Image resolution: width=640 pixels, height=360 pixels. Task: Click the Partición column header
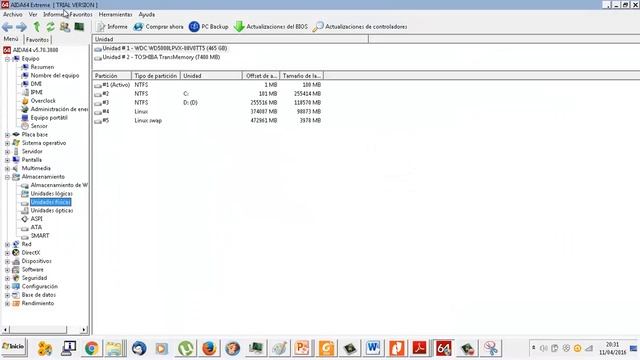click(112, 76)
